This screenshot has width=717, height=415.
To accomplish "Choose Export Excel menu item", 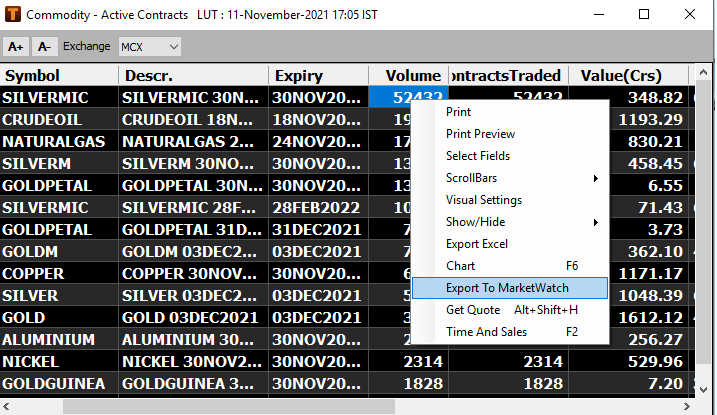I will [x=476, y=244].
